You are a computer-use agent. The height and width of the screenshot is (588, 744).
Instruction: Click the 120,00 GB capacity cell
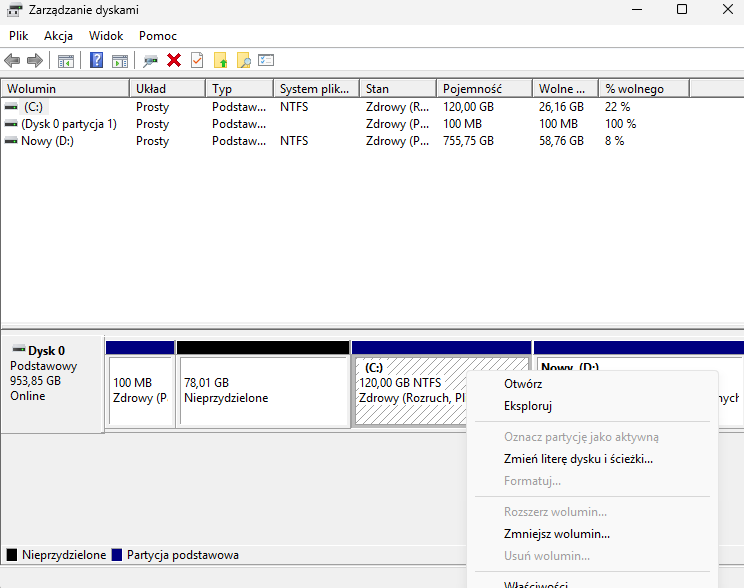(468, 107)
